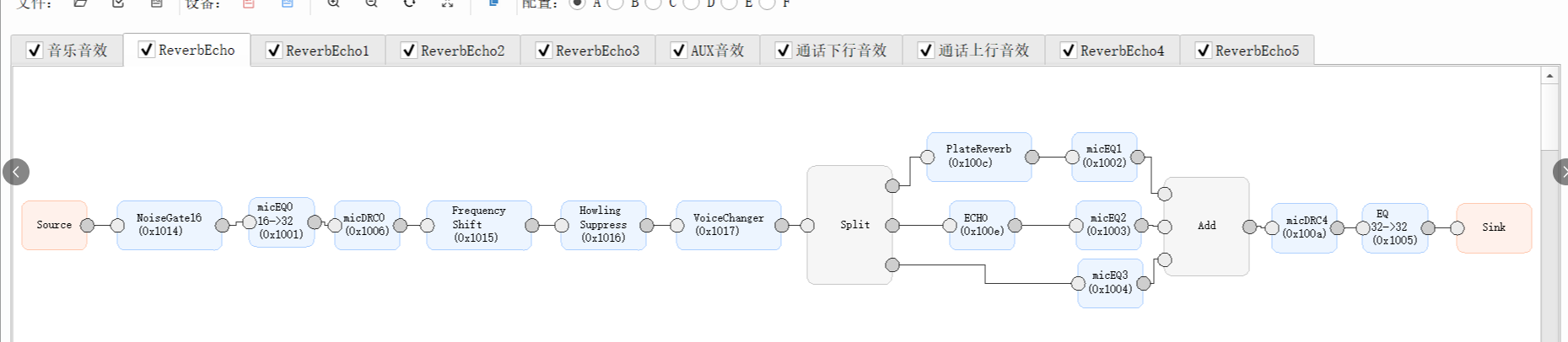Select configuration radio D
The image size is (1568, 342).
(691, 3)
